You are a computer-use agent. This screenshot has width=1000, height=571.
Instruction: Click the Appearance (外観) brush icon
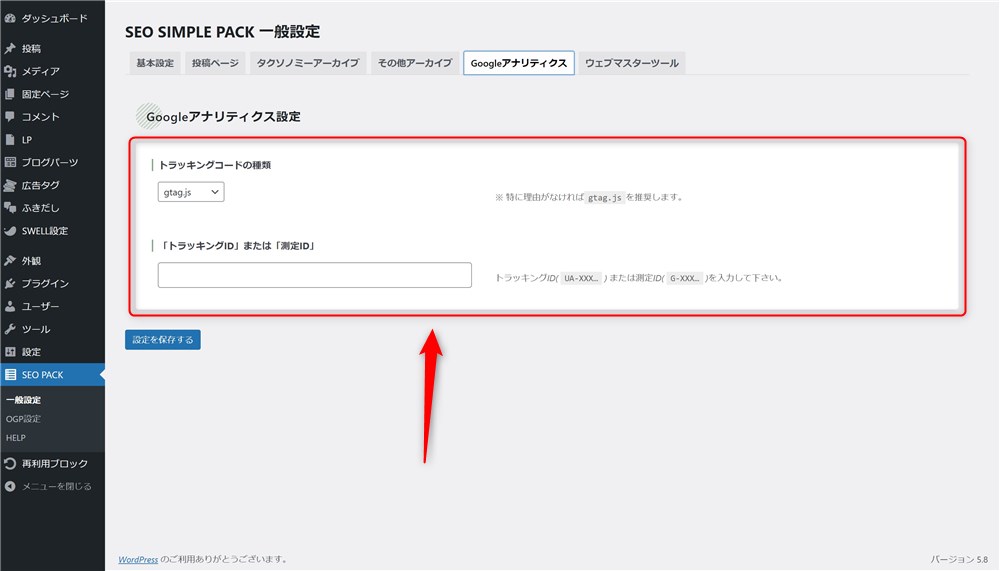click(x=10, y=260)
